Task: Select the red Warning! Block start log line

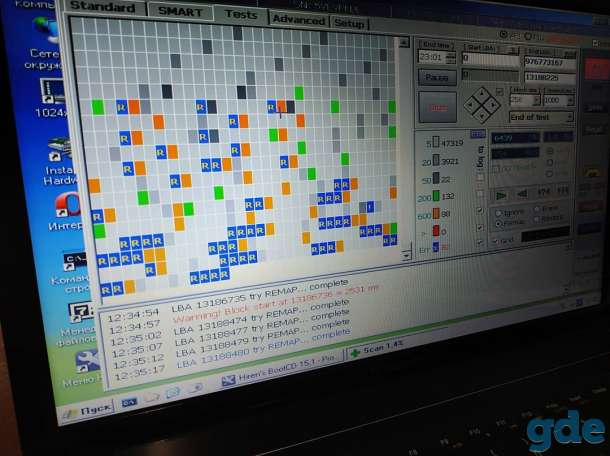Action: pos(275,304)
